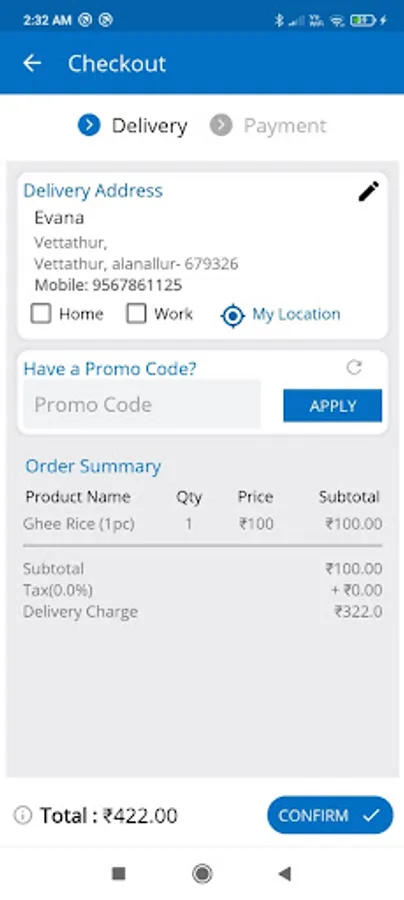Focus the Promo Code input field

tap(142, 405)
